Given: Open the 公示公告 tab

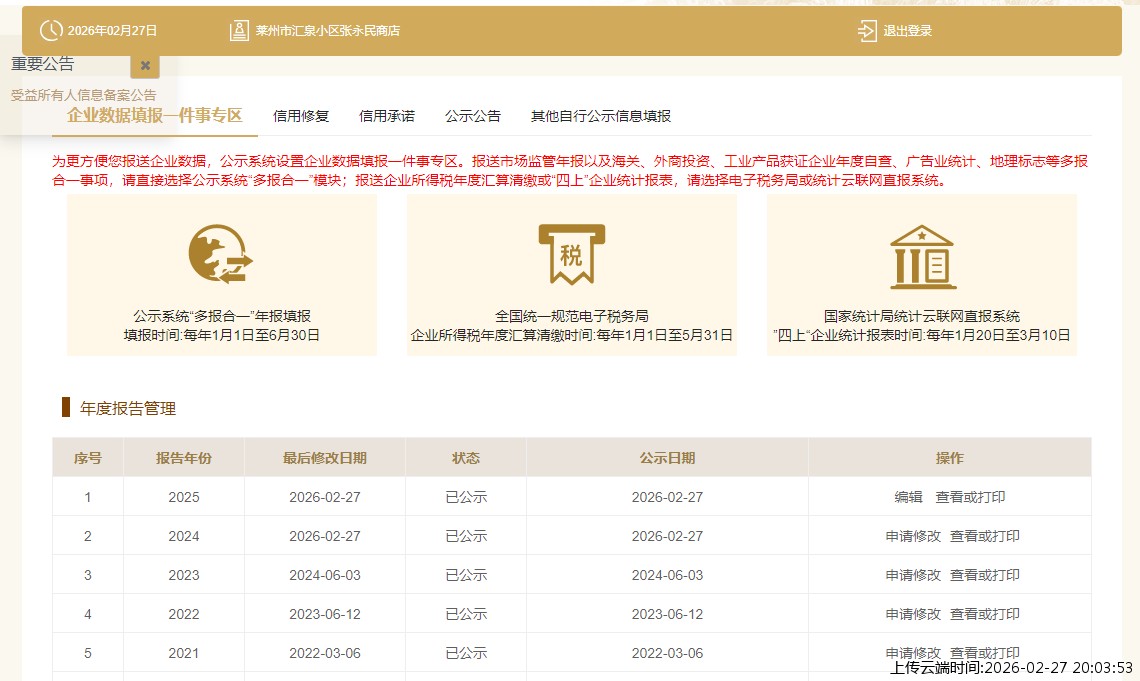Looking at the screenshot, I should point(473,116).
